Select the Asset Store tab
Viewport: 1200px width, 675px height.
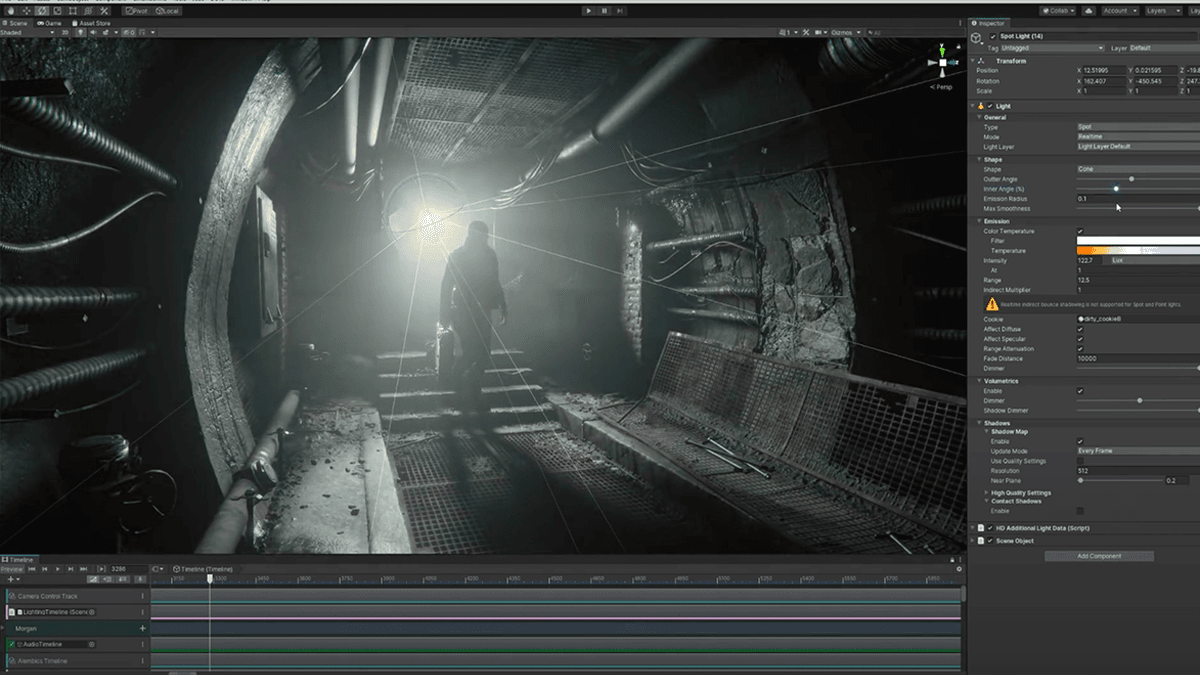click(93, 23)
